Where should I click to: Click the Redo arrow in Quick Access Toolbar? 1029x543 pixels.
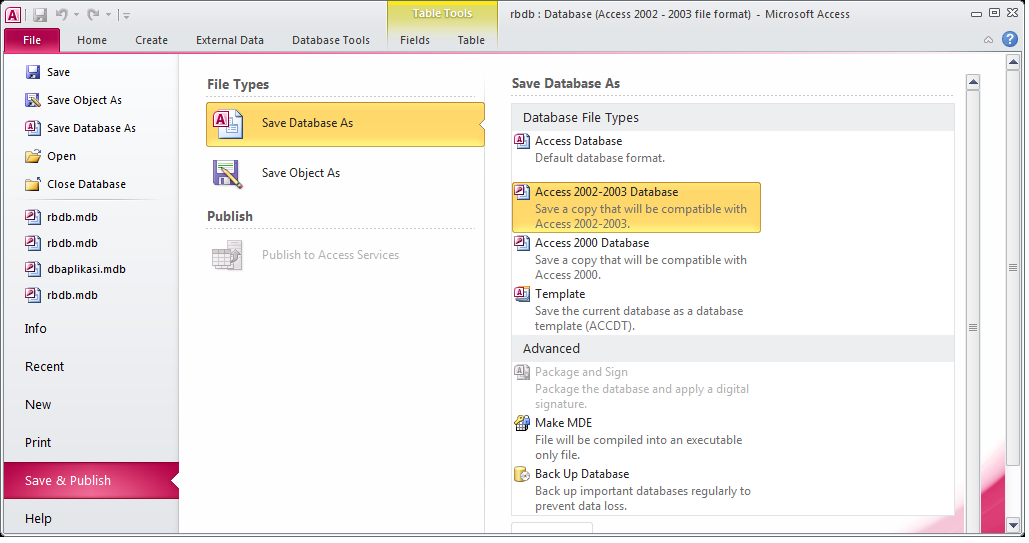click(93, 14)
